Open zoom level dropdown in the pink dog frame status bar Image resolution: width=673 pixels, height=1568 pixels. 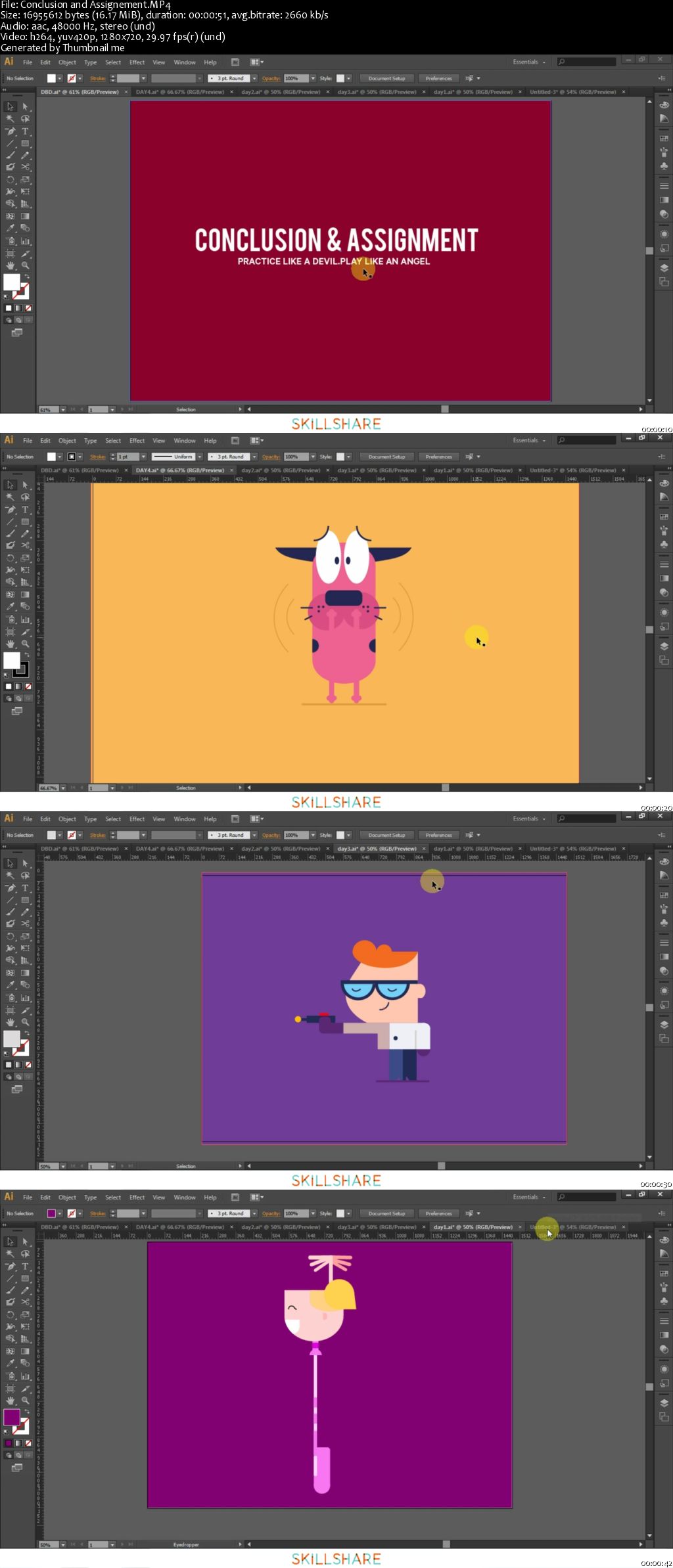[x=63, y=788]
